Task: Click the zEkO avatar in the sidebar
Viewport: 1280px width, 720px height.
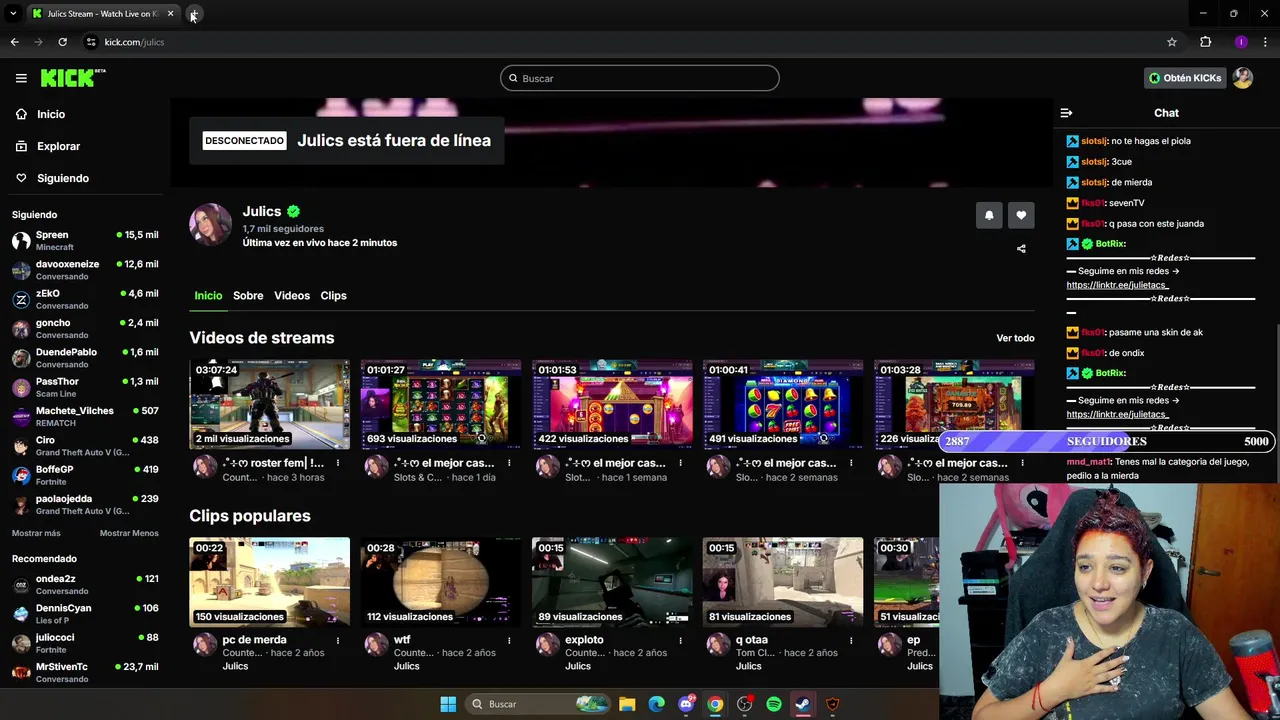Action: click(x=21, y=299)
